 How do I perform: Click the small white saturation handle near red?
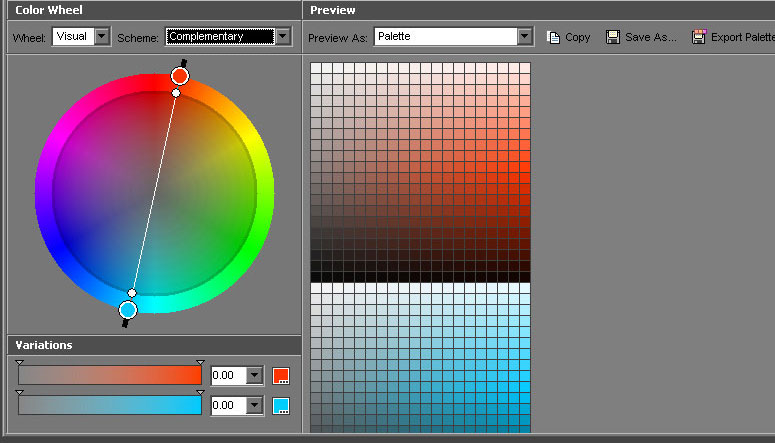[x=176, y=93]
